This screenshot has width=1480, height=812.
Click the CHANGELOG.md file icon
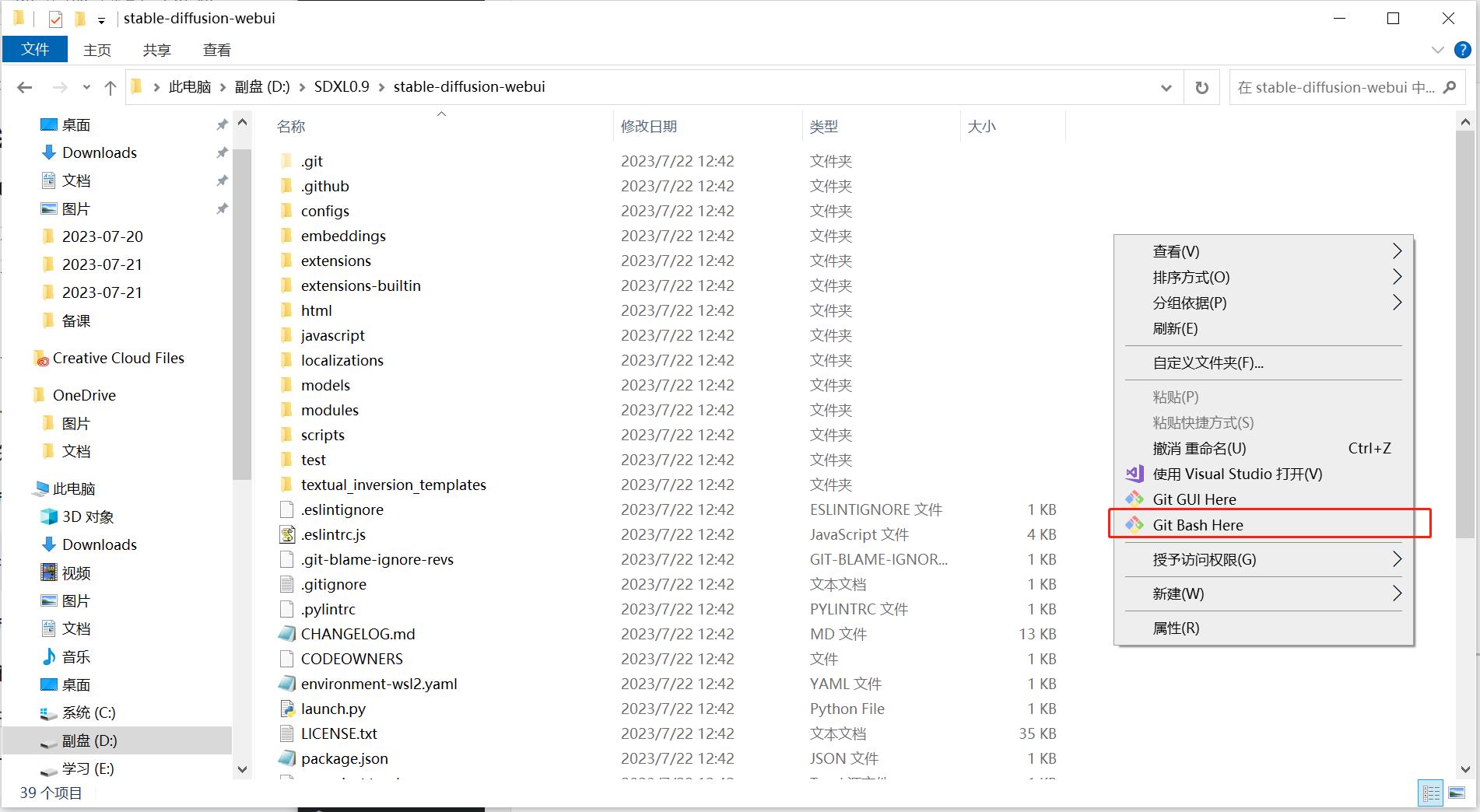(x=287, y=634)
